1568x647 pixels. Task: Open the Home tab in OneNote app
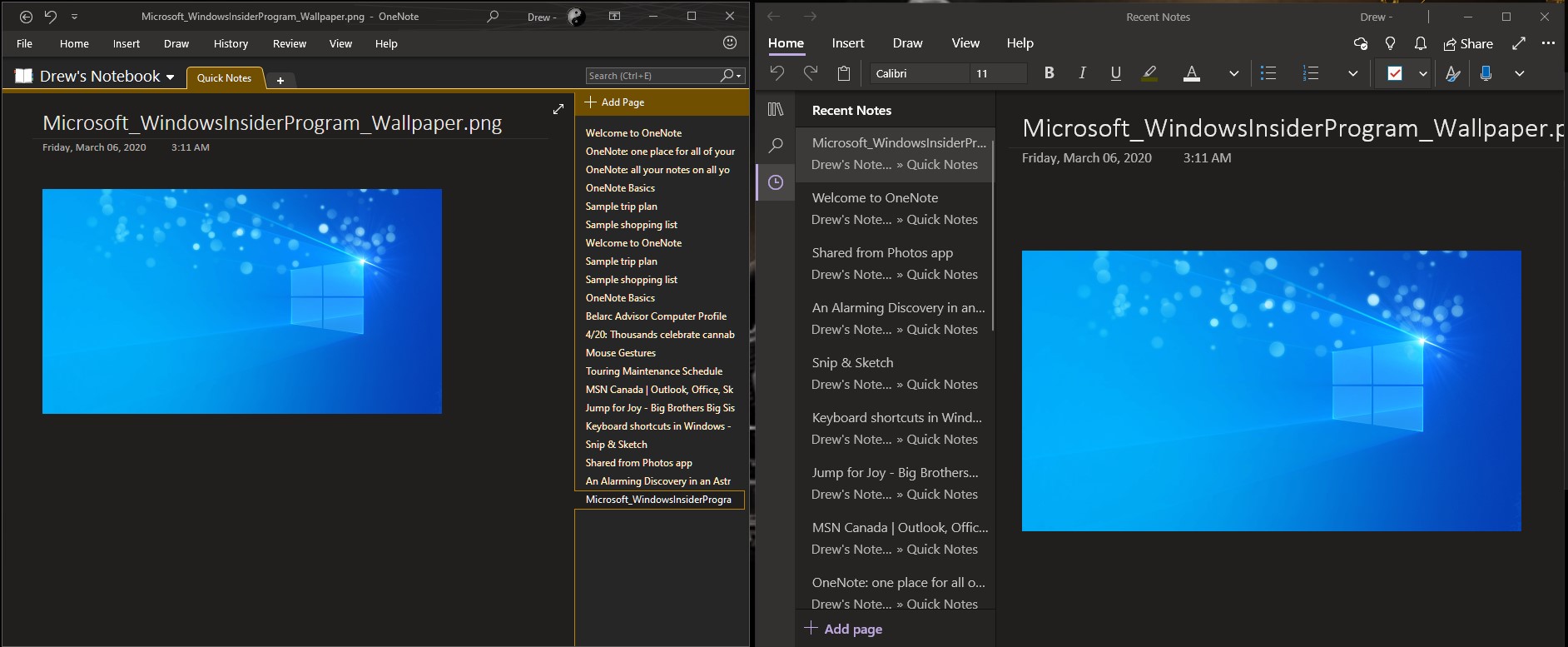[786, 43]
